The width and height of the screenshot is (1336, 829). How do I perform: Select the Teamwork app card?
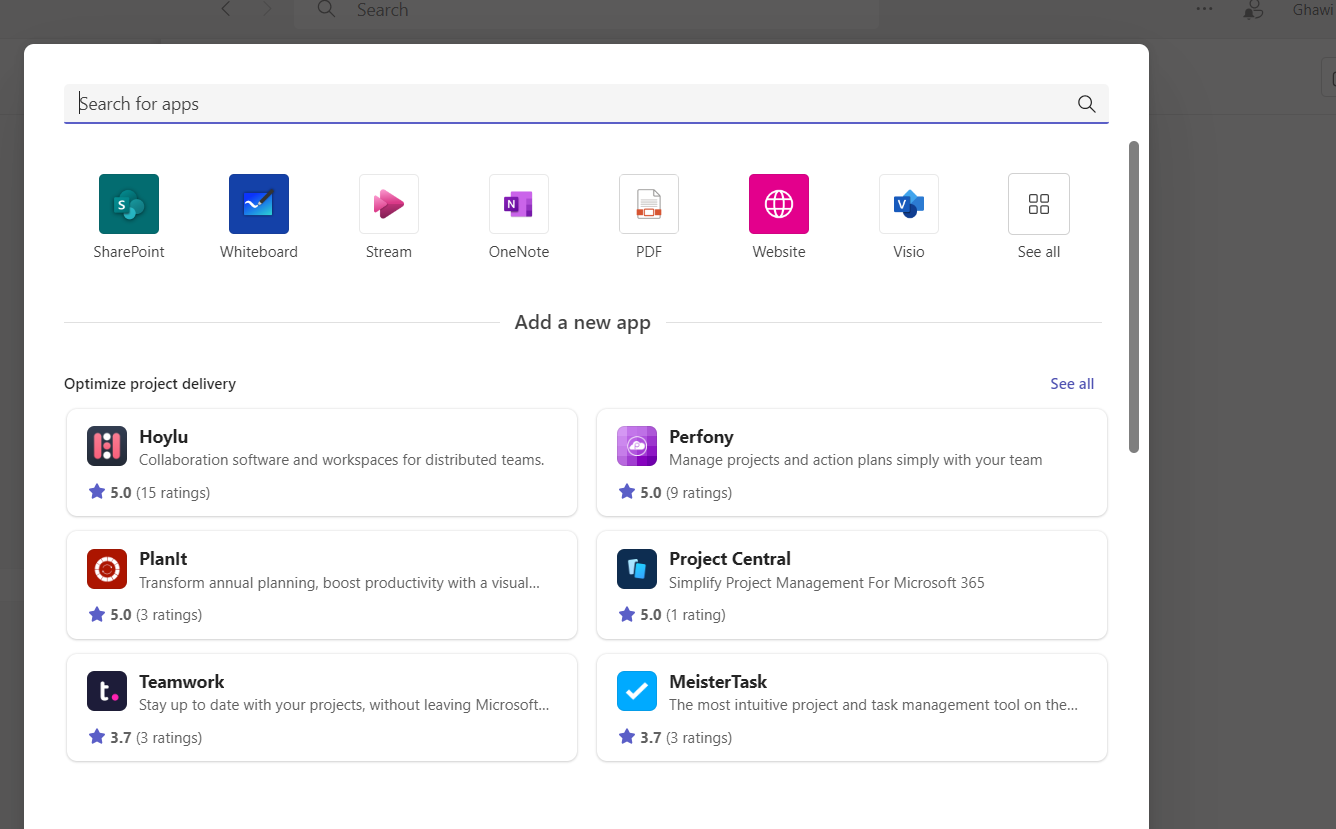pos(322,708)
